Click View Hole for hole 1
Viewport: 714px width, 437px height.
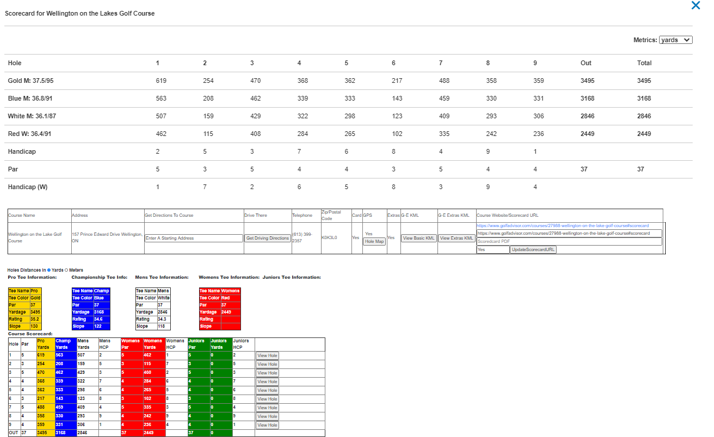[267, 356]
